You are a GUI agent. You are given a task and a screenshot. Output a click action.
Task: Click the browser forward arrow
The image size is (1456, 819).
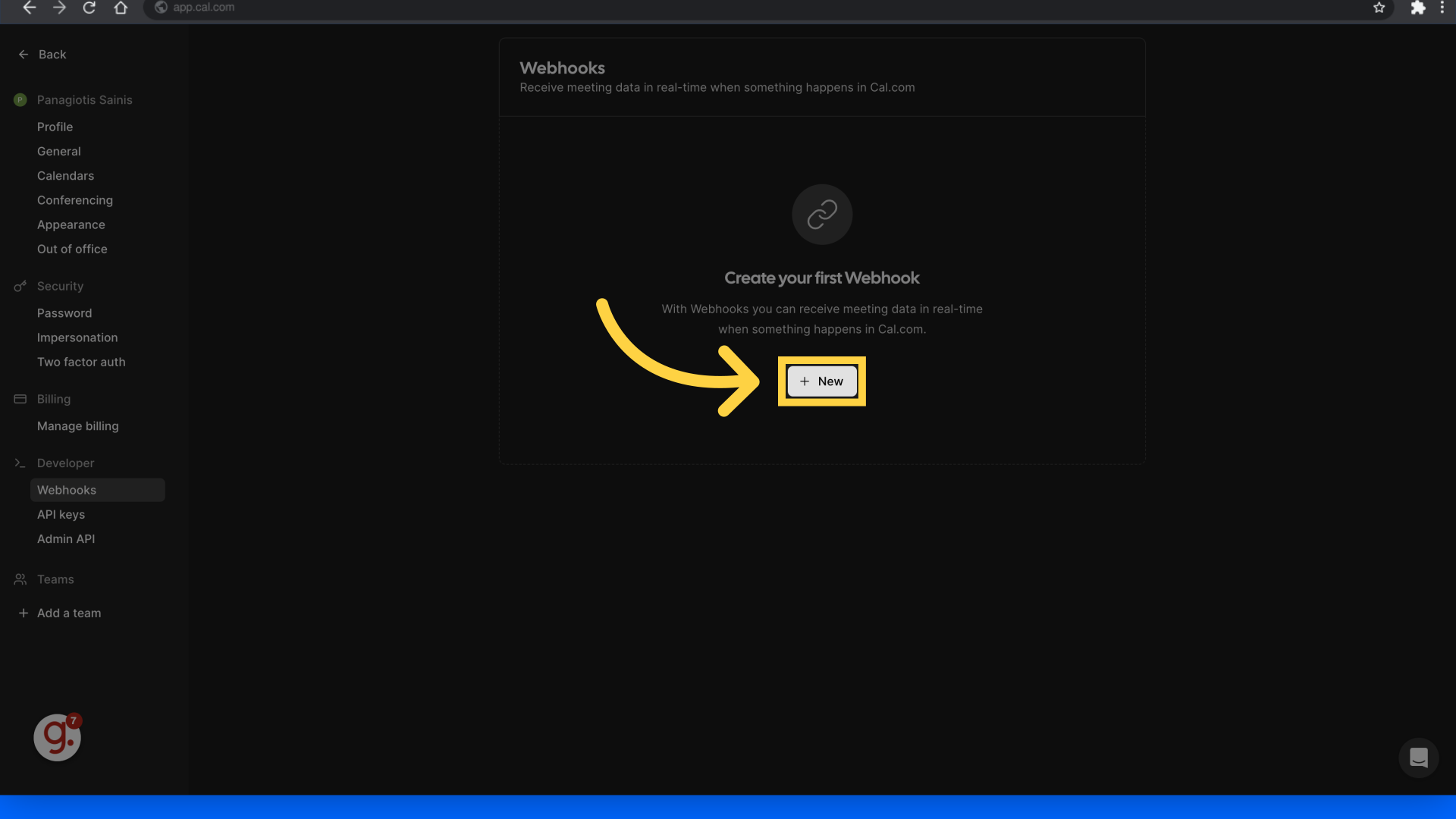coord(59,8)
